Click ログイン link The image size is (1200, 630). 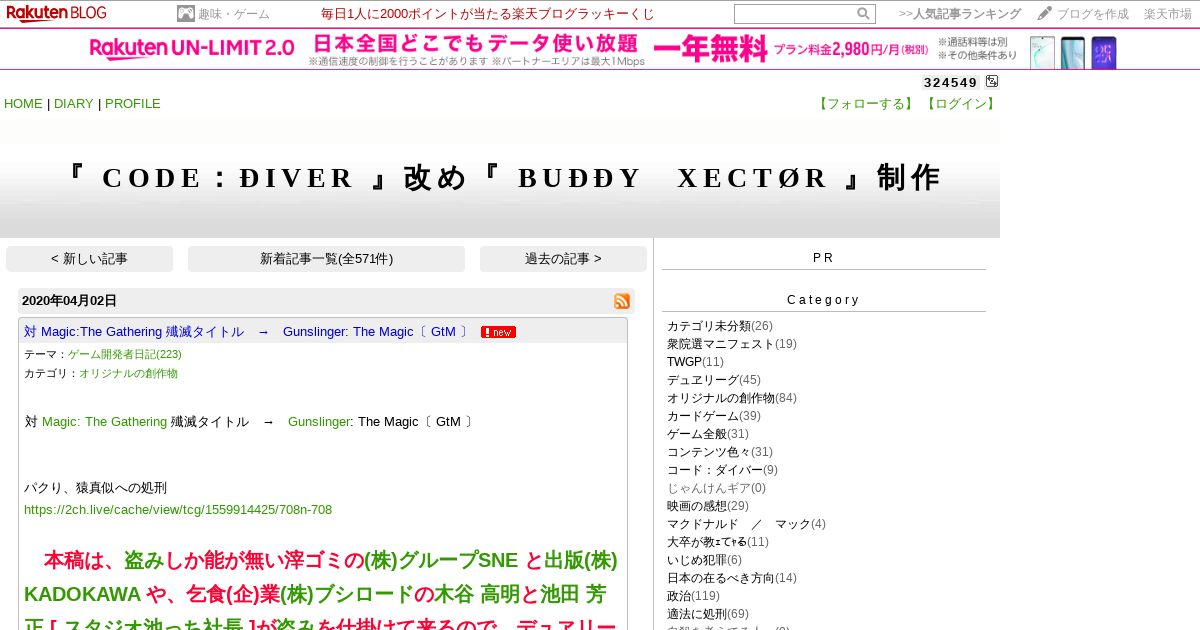959,104
